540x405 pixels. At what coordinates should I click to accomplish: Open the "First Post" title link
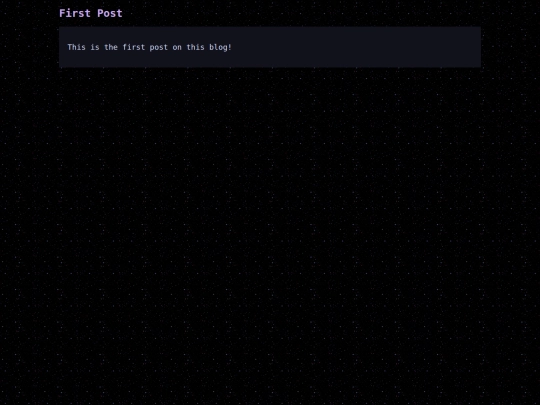[x=91, y=13]
